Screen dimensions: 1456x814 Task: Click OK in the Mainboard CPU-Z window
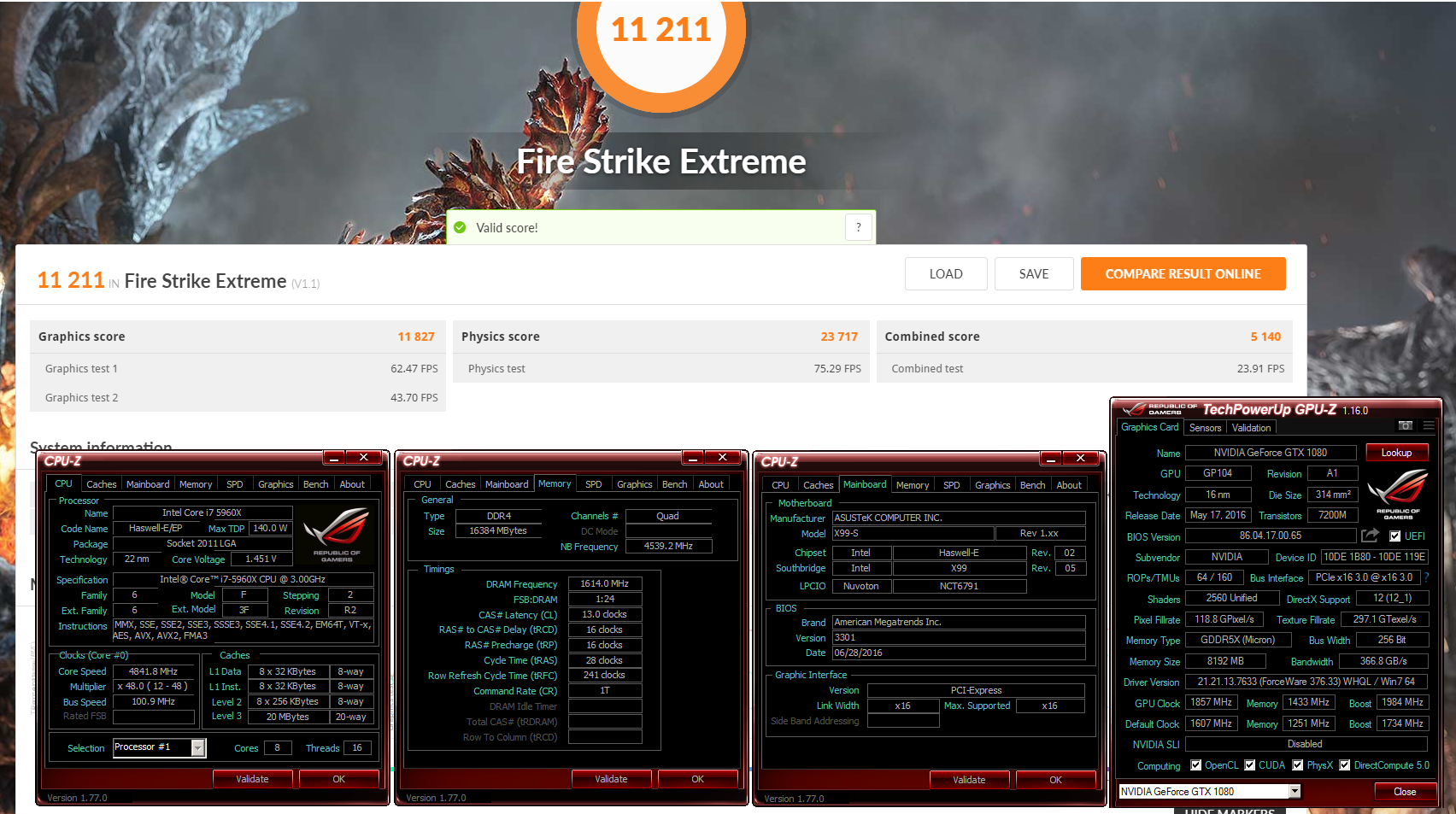[1055, 780]
